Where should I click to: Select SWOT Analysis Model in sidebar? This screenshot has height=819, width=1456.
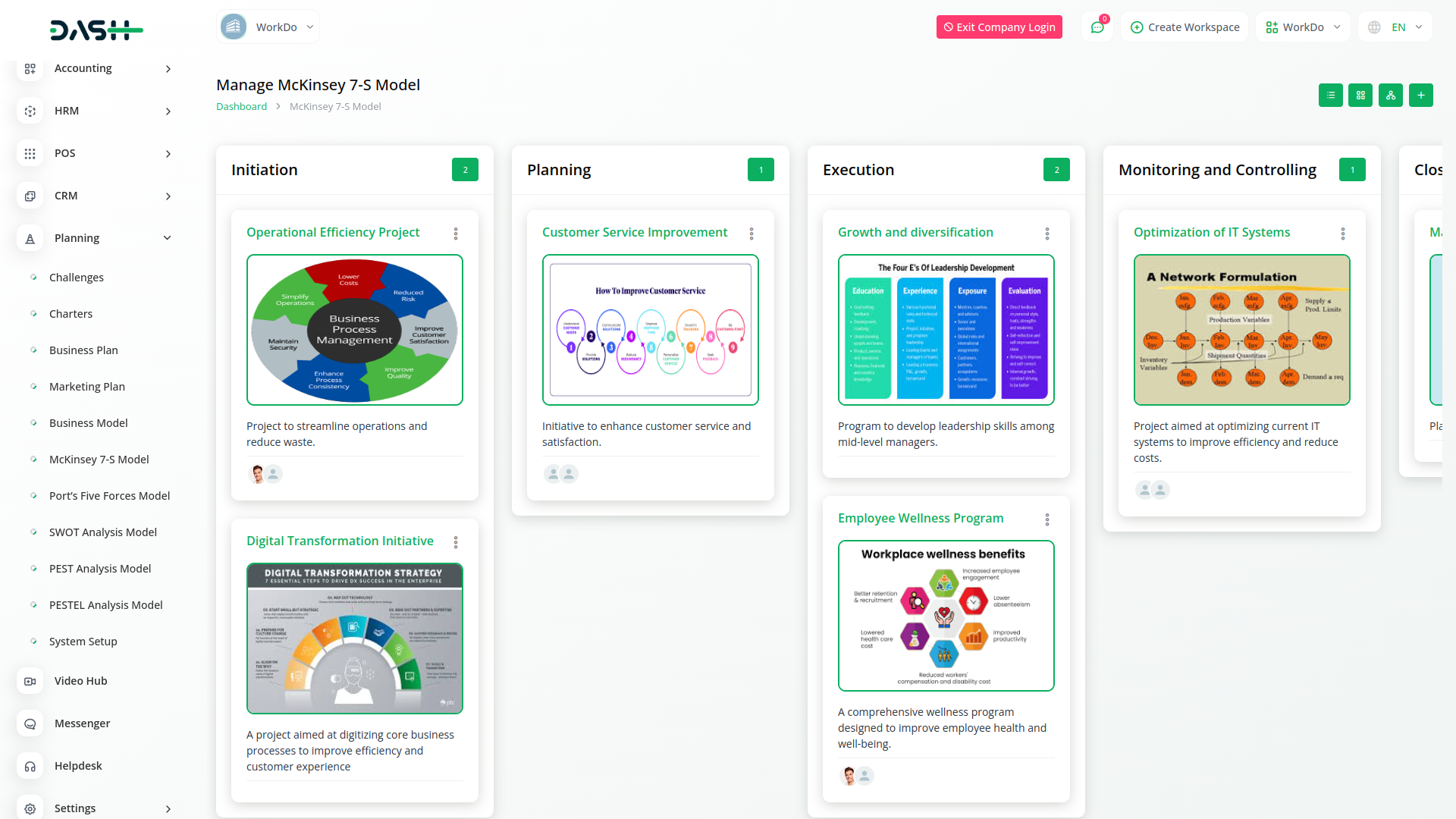[103, 532]
